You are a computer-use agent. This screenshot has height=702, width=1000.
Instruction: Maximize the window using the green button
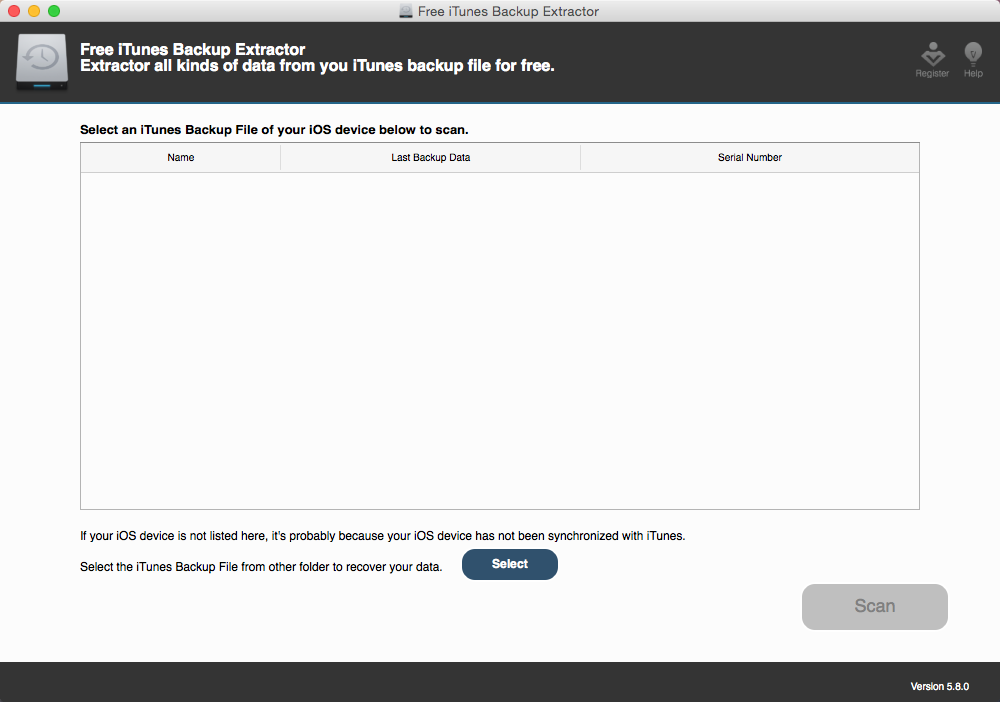coord(54,11)
